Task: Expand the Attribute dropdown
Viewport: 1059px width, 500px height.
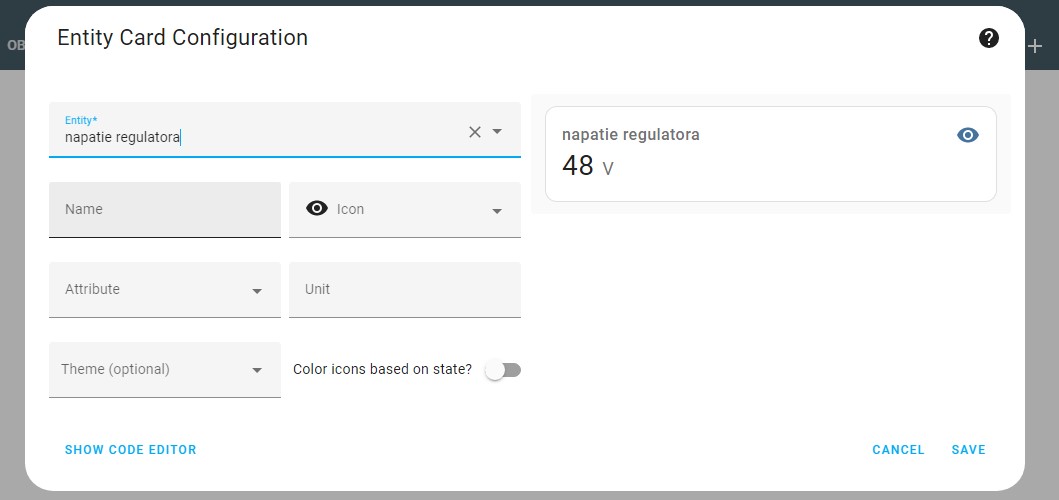Action: [x=257, y=291]
